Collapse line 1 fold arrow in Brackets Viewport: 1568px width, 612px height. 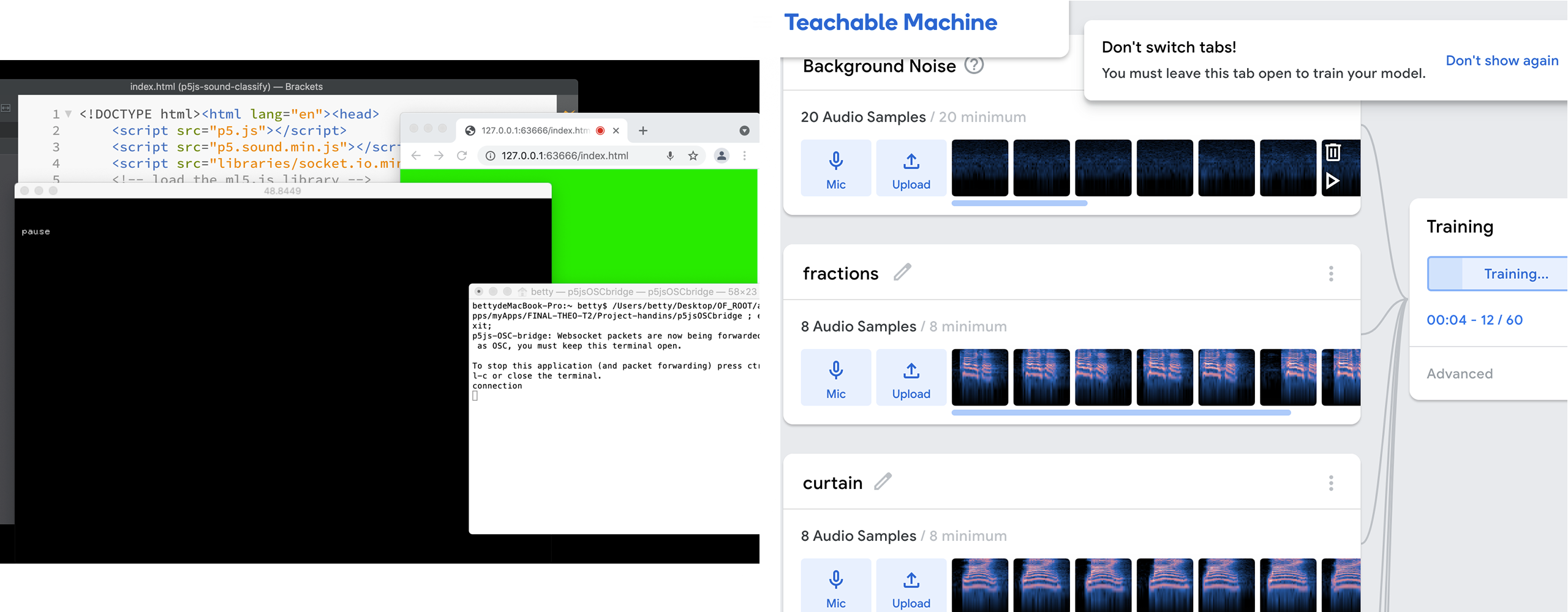coord(69,114)
